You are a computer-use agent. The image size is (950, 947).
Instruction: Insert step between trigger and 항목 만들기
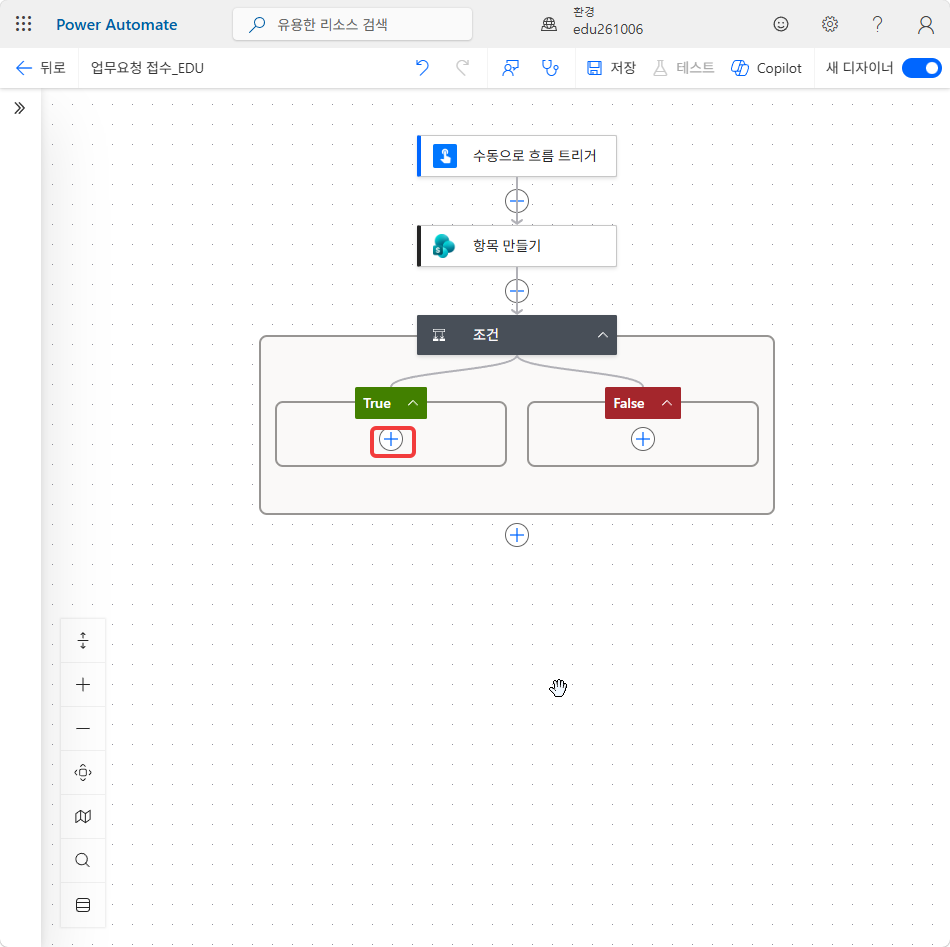[517, 201]
